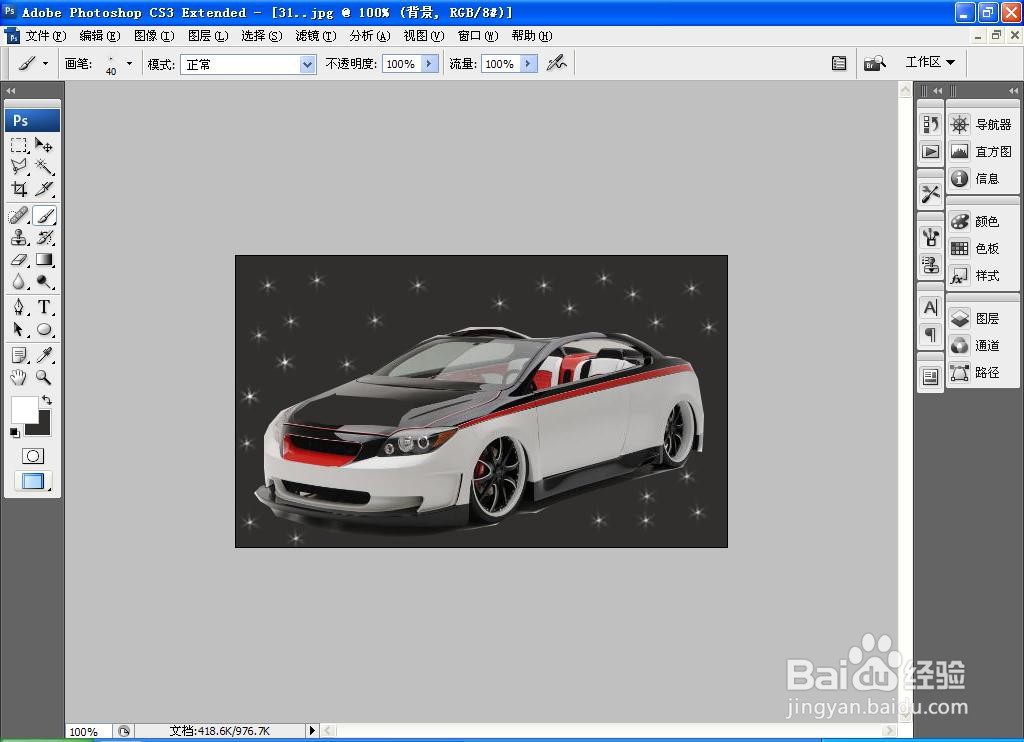Open the 滤镜 menu
This screenshot has height=742, width=1024.
316,36
